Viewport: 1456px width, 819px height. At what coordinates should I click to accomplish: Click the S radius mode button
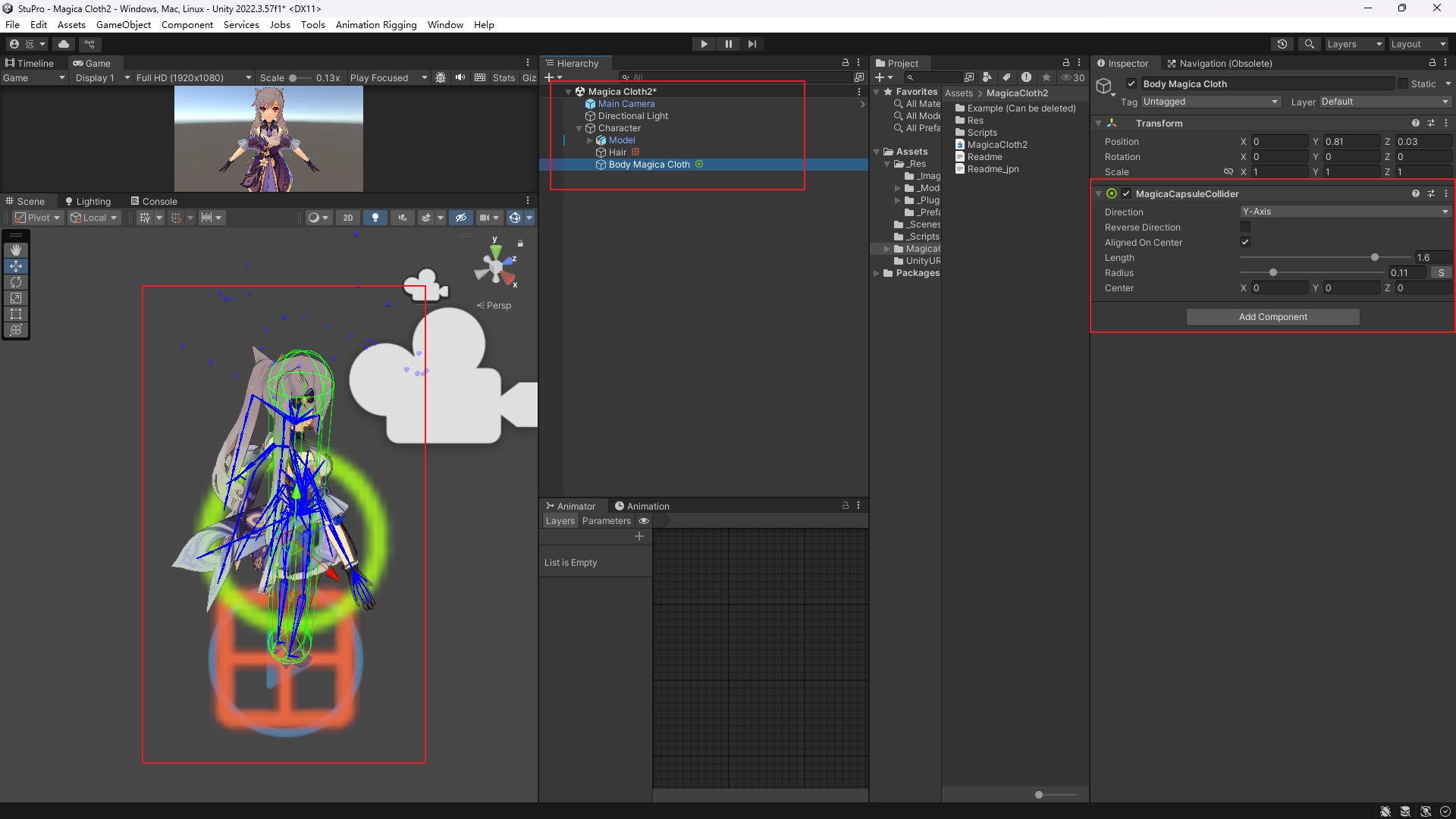1442,273
